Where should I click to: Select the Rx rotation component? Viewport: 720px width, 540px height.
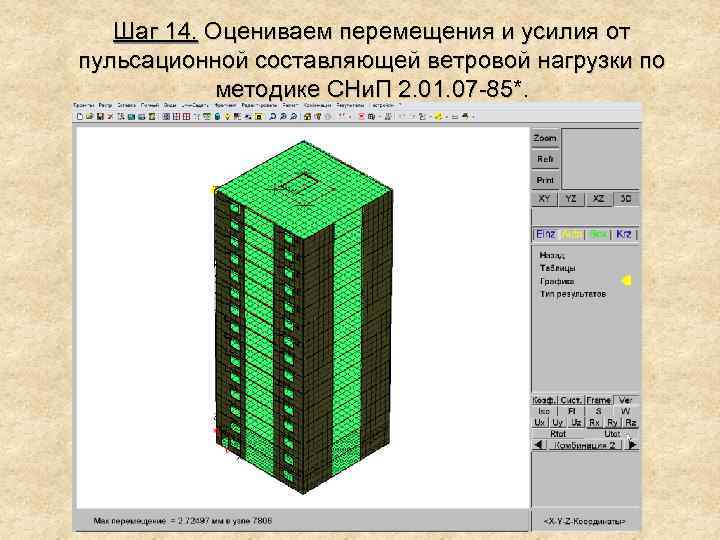point(594,422)
